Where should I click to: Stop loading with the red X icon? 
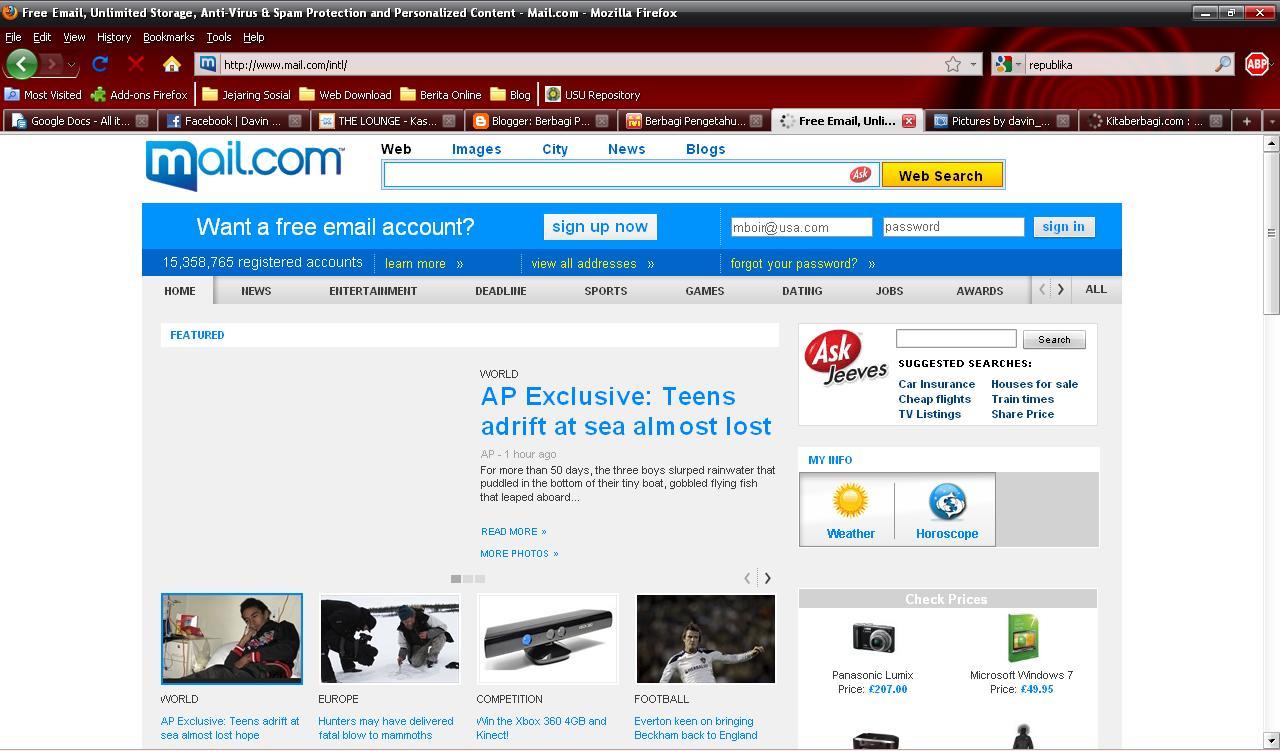pyautogui.click(x=136, y=64)
